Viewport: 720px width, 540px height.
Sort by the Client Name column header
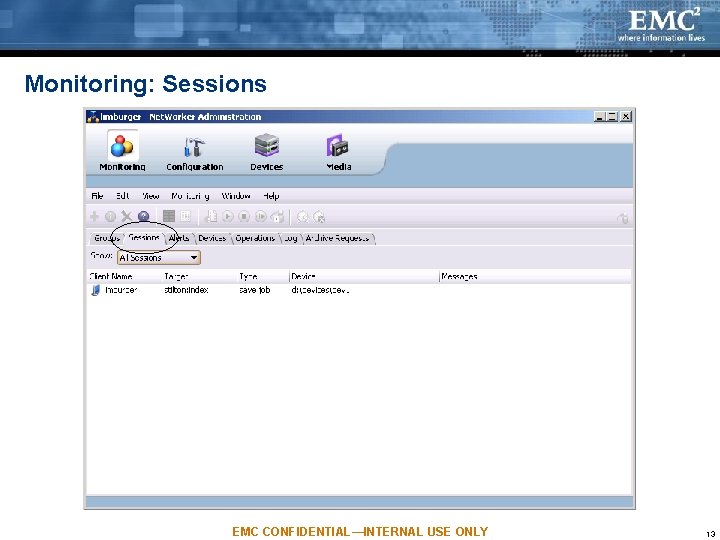pyautogui.click(x=124, y=276)
